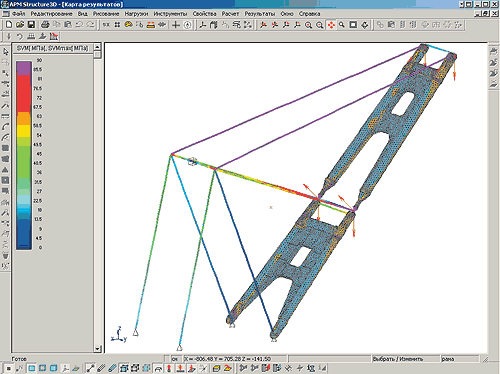Save the model with the floppy disk icon
500x374 pixels.
pos(31,25)
